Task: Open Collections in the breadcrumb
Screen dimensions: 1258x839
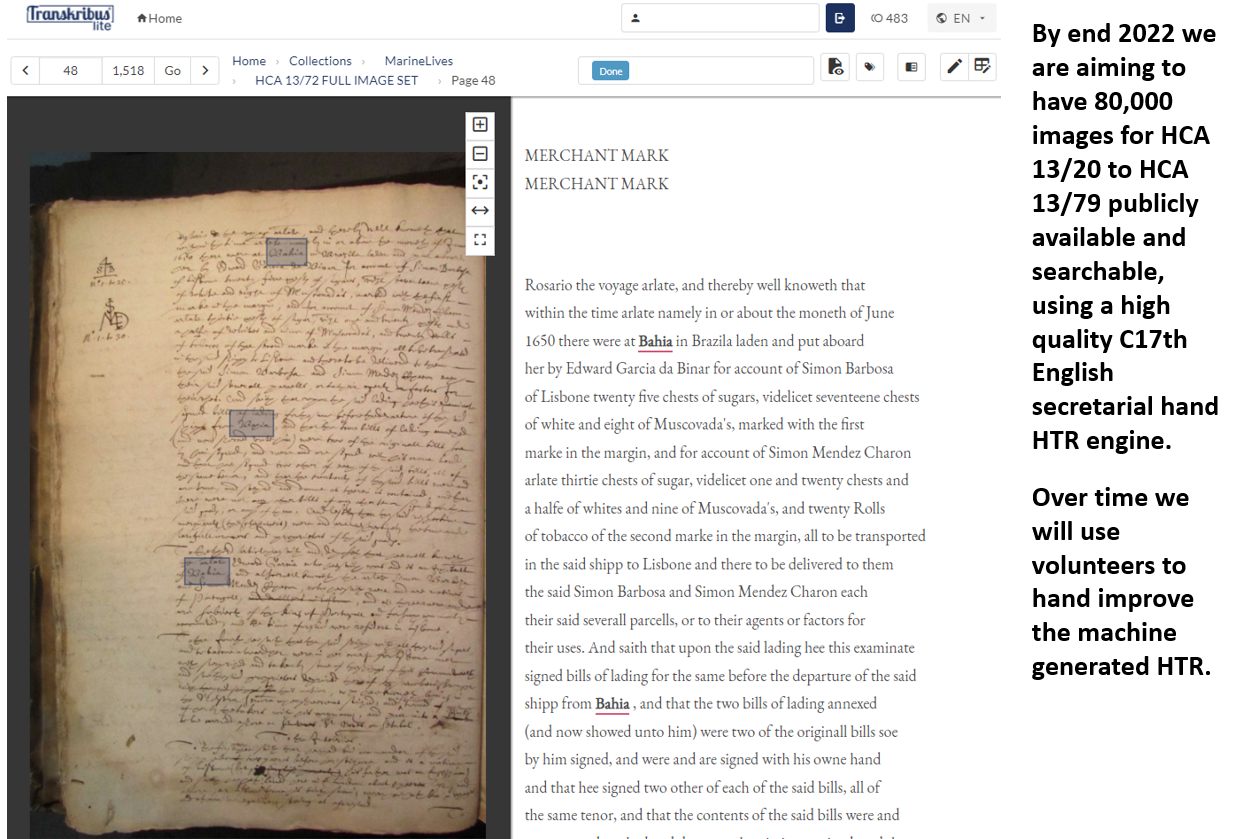Action: click(x=320, y=61)
